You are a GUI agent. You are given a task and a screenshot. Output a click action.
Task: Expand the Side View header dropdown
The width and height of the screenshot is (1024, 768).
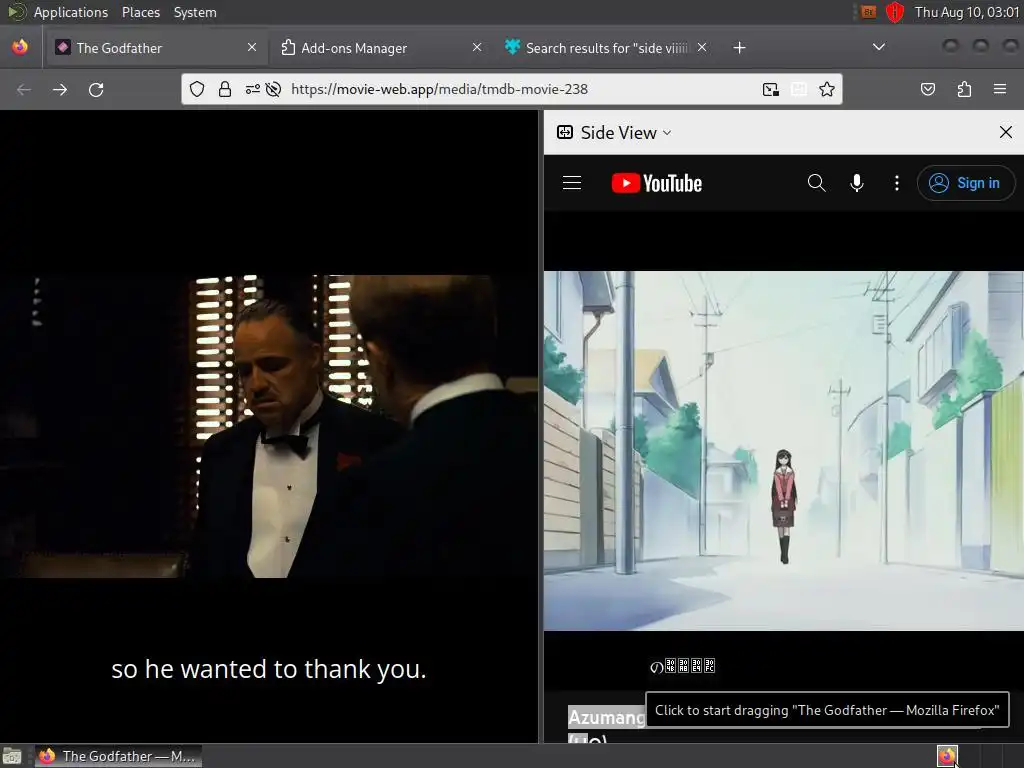[x=614, y=133]
